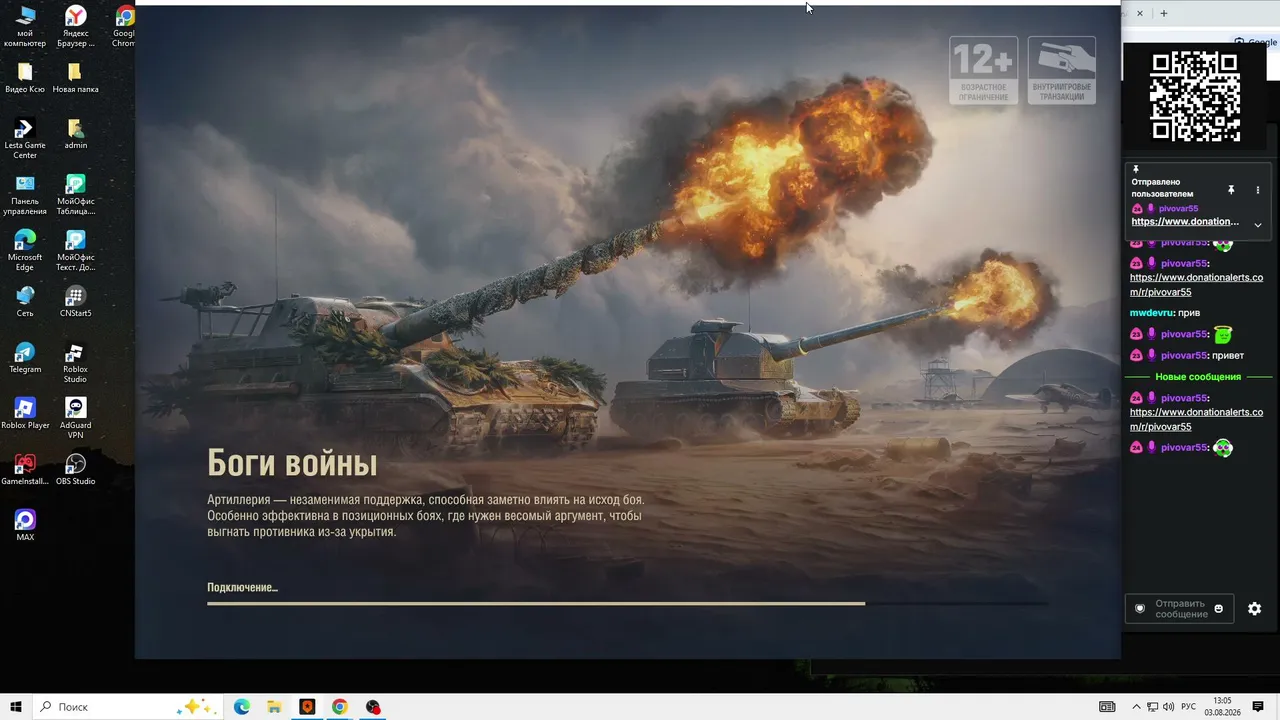The image size is (1280, 720).
Task: Open the Яндекс Браузер desktop shortcut
Action: point(75,27)
